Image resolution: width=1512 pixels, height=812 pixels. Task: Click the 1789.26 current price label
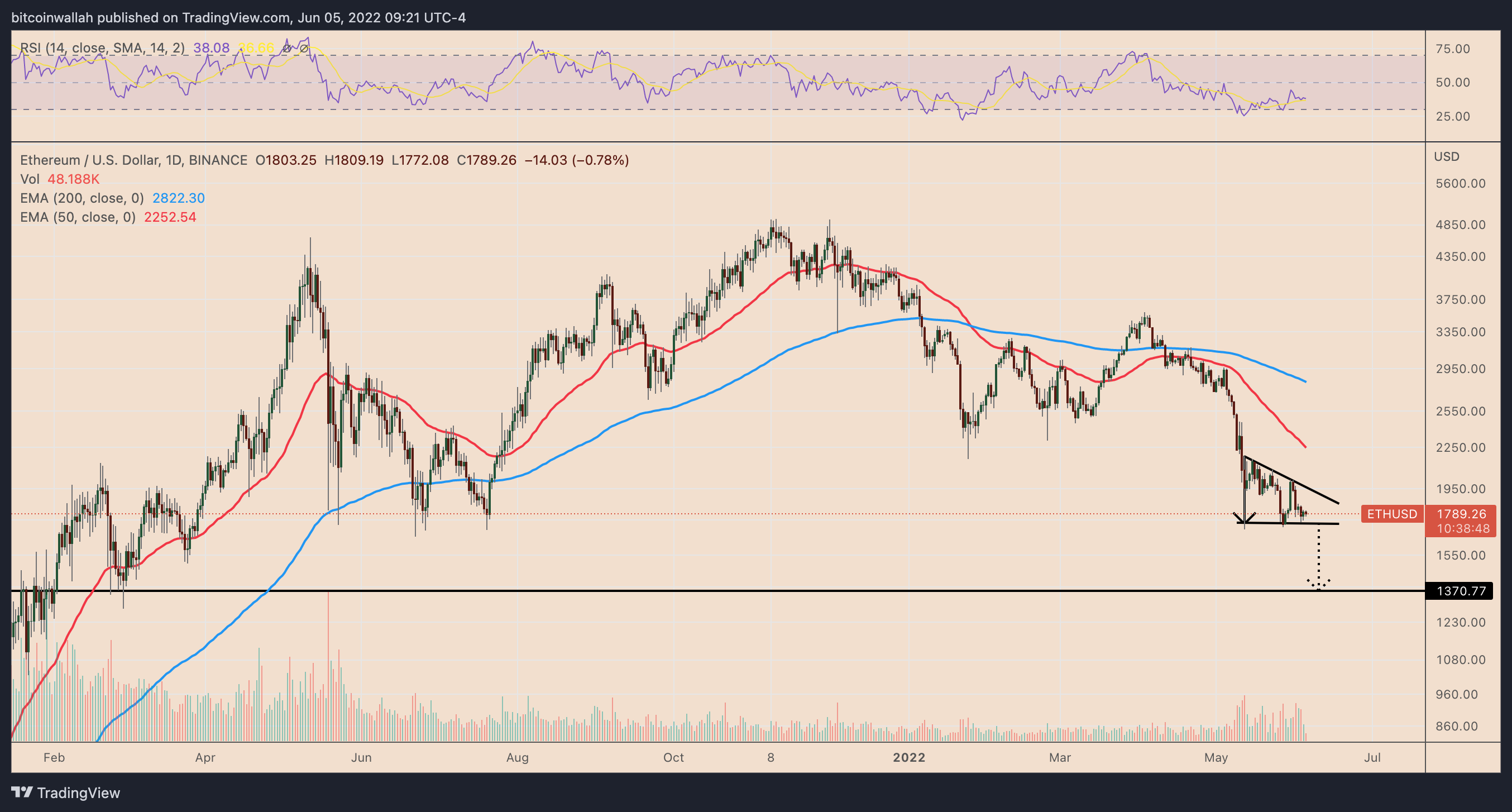[1461, 514]
